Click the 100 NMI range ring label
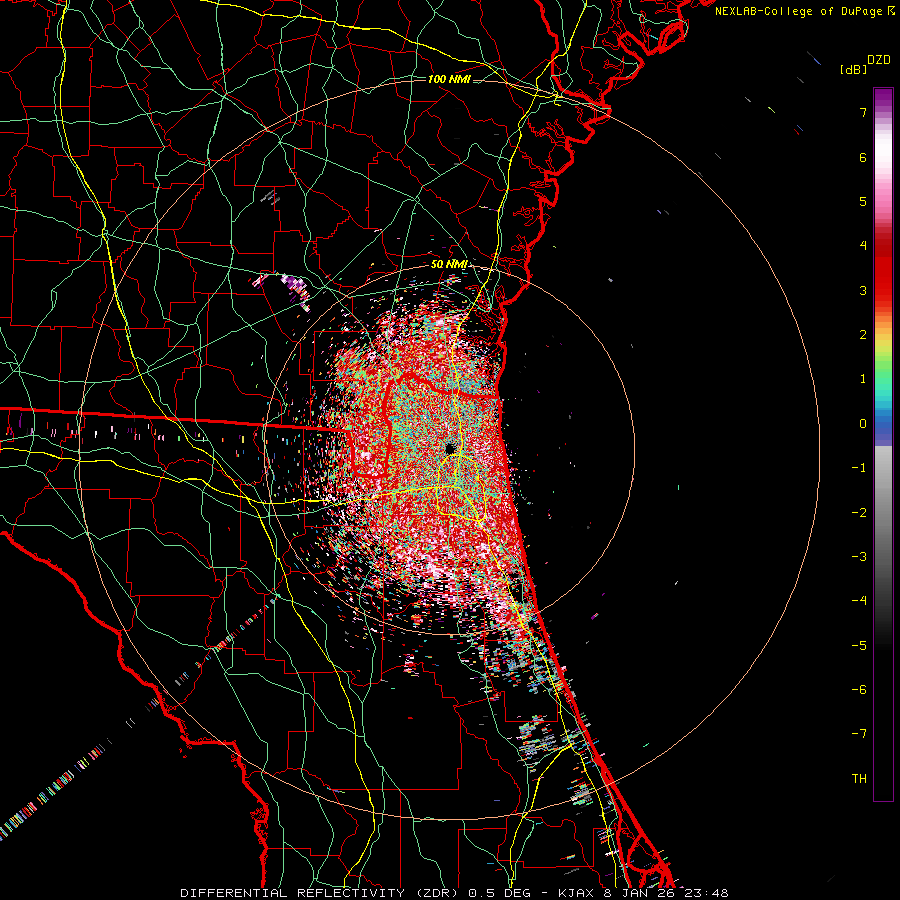Image resolution: width=900 pixels, height=900 pixels. coord(449,79)
